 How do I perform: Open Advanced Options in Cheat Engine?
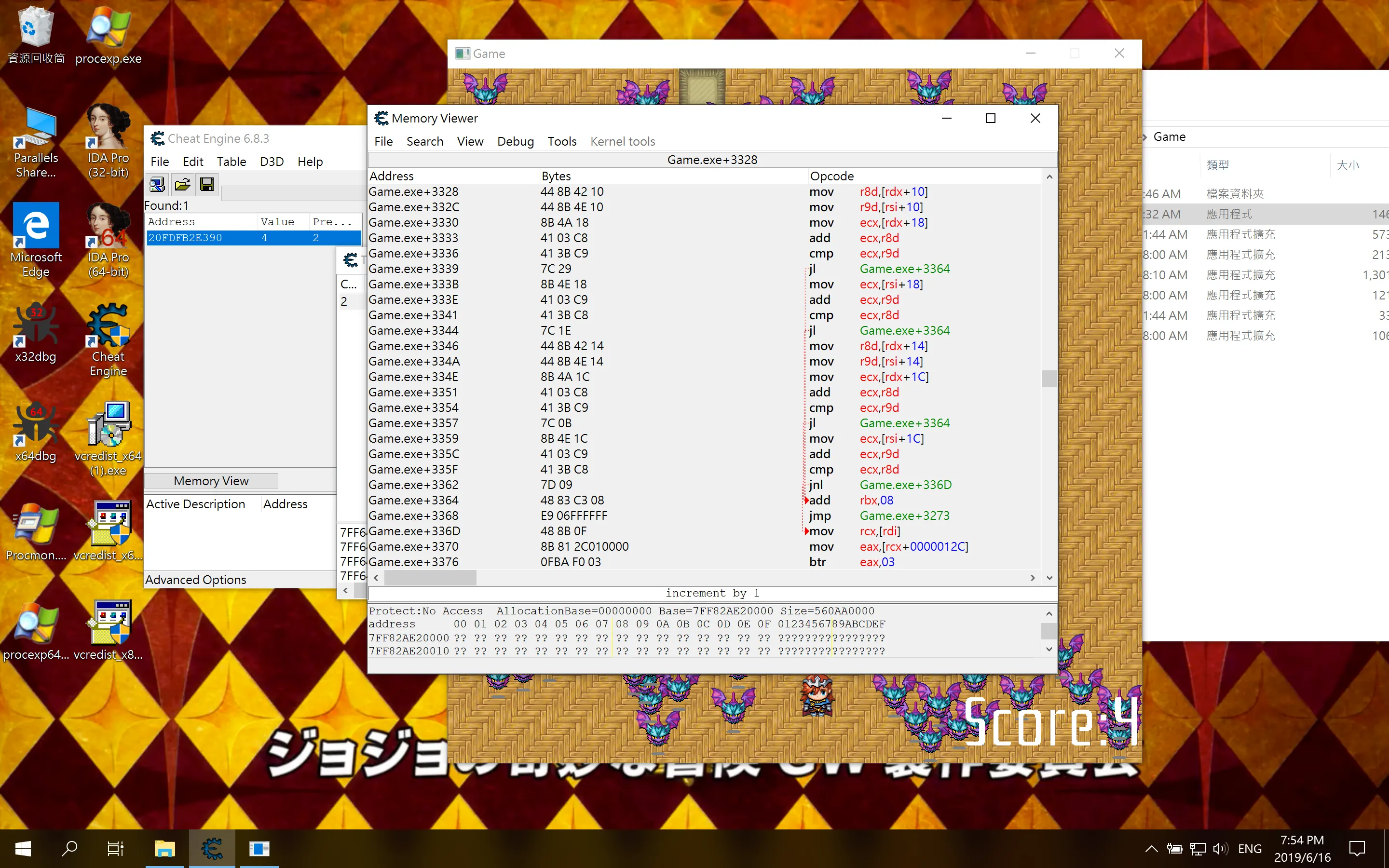(x=195, y=580)
